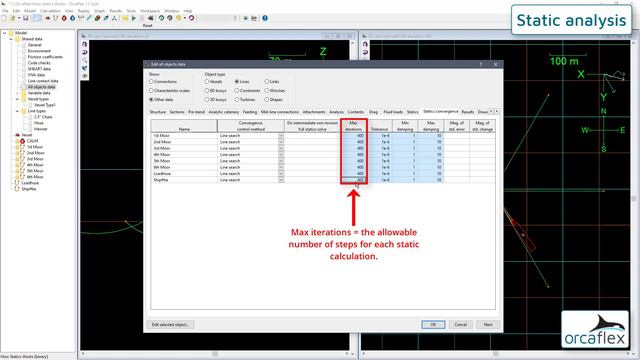Image resolution: width=640 pixels, height=360 pixels.
Task: Click Edit selected object button
Action: (170, 324)
